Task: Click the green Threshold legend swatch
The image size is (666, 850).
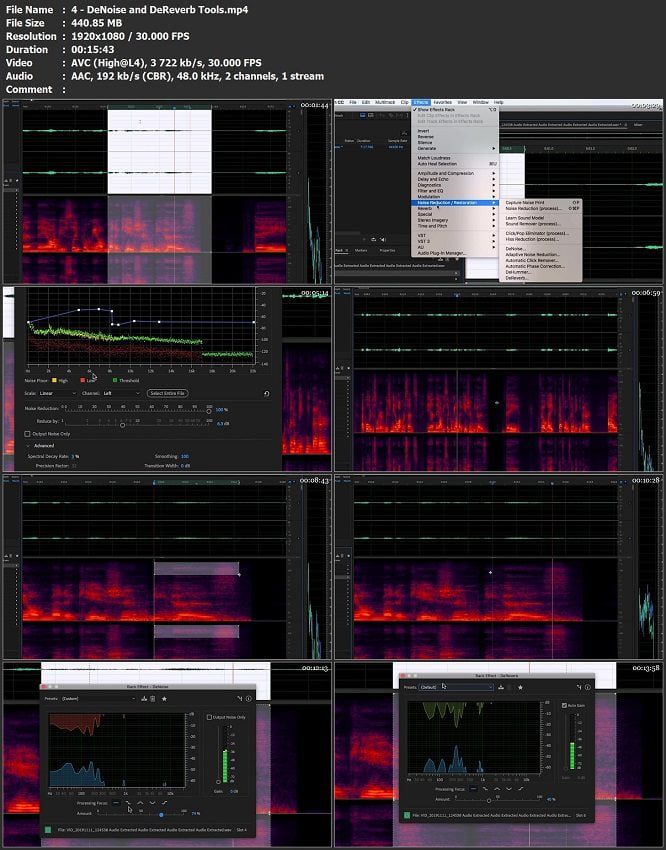Action: click(115, 381)
